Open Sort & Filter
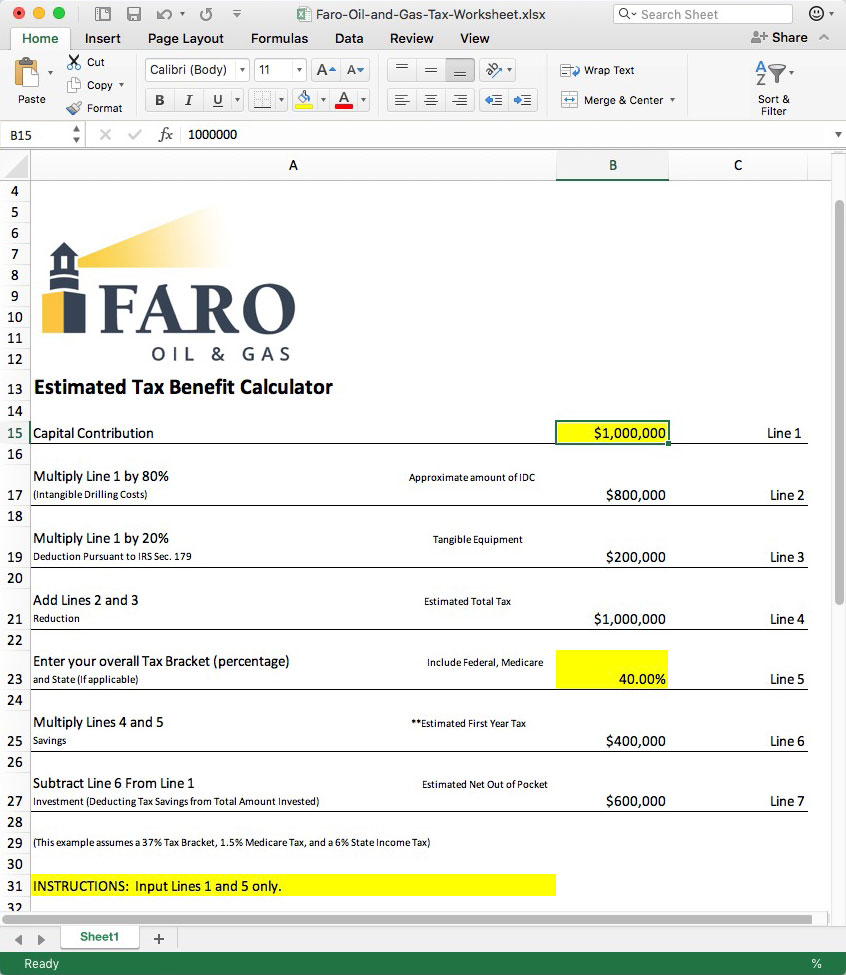Image resolution: width=846 pixels, height=975 pixels. [773, 88]
